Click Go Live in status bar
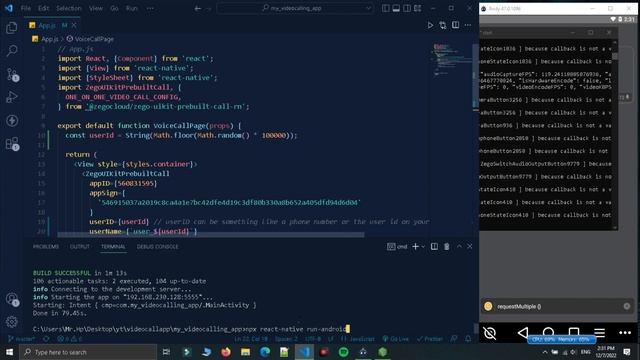Viewport: 640px width, 360px height. [396, 339]
